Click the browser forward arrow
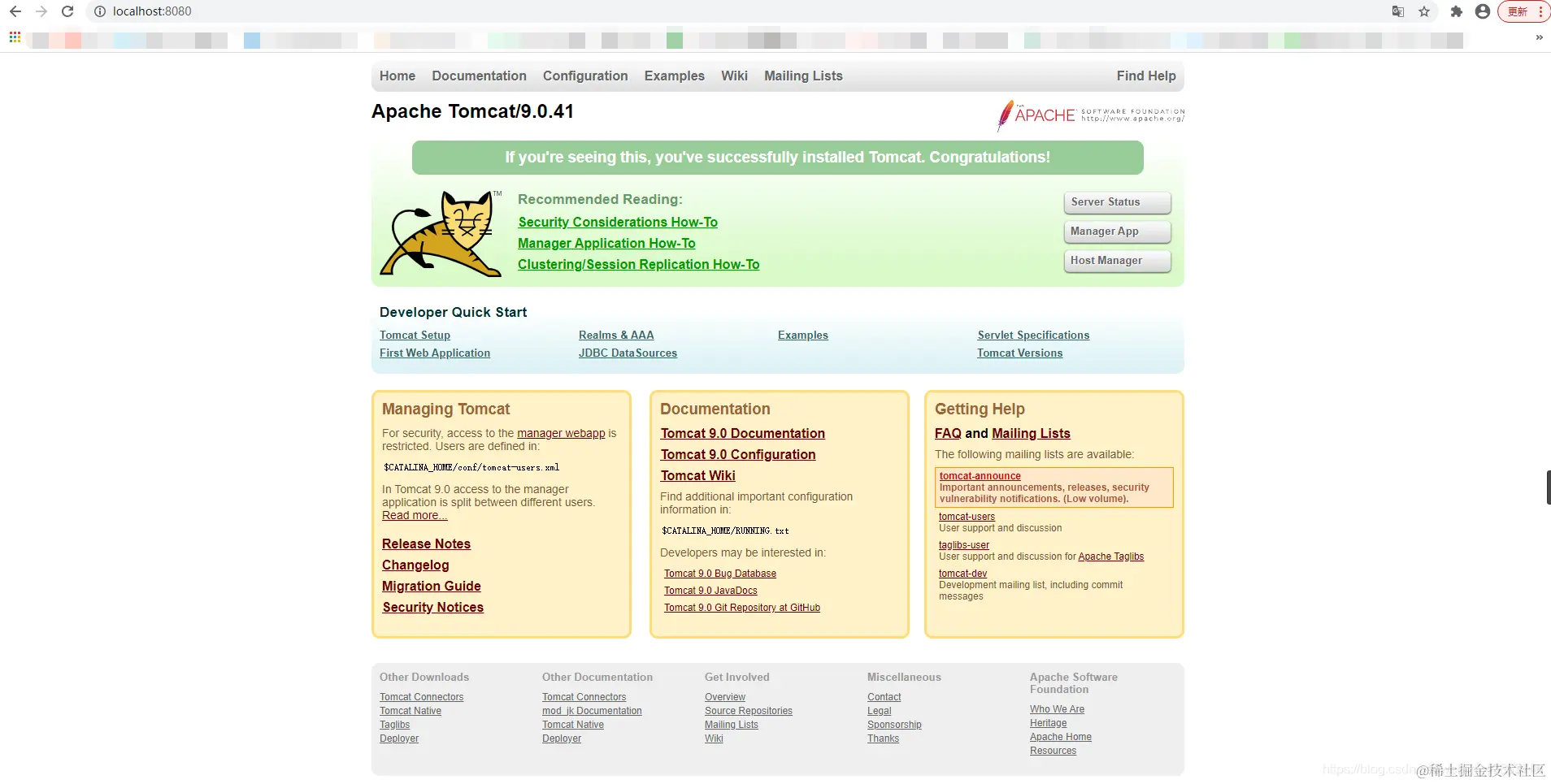This screenshot has height=784, width=1551. coord(41,11)
